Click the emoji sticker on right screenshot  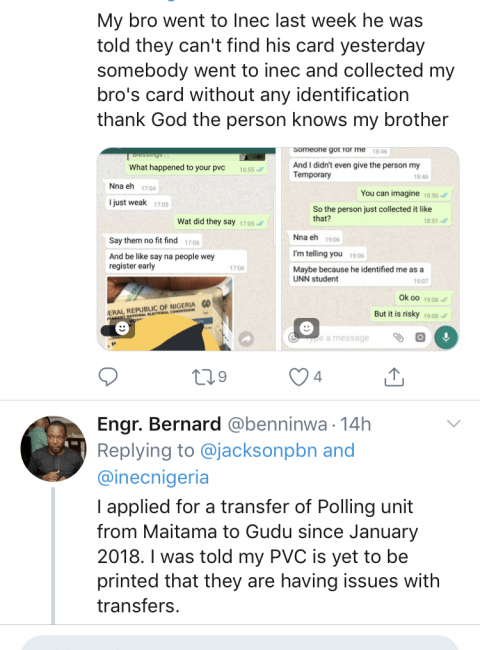(x=306, y=329)
